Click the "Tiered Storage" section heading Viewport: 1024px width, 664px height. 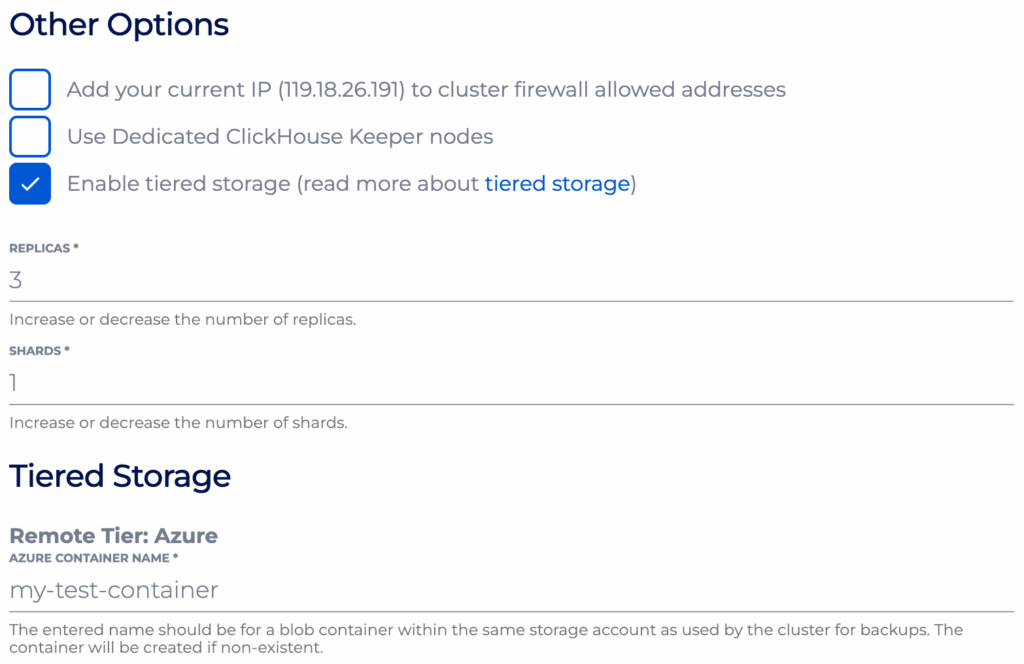point(120,476)
